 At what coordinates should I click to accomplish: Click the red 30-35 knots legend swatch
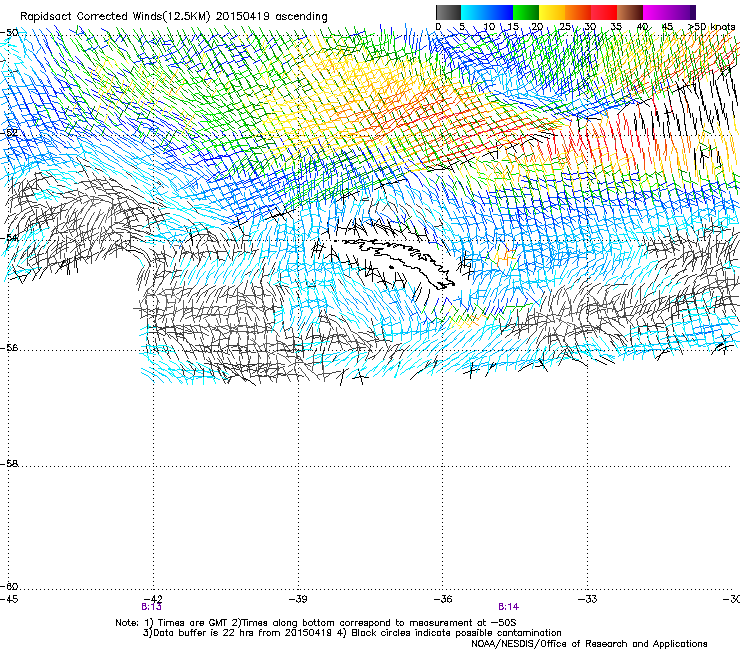pos(604,12)
